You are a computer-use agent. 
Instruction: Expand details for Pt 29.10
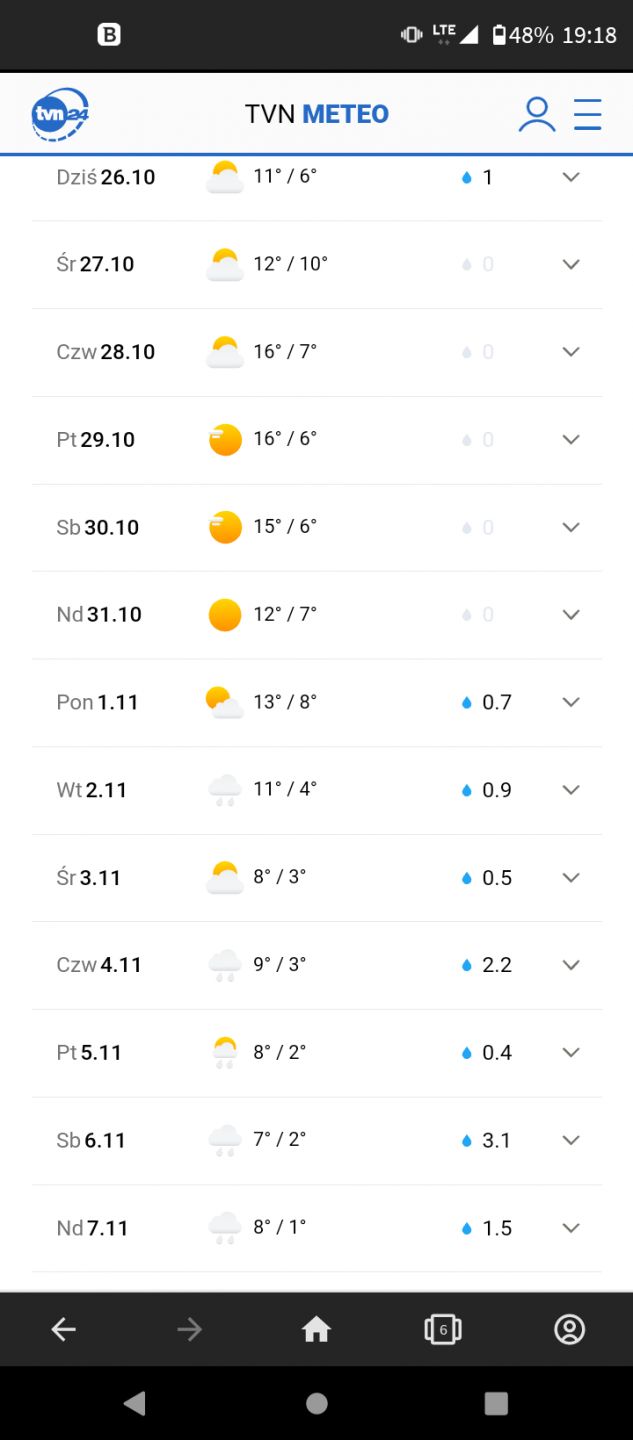coord(571,440)
